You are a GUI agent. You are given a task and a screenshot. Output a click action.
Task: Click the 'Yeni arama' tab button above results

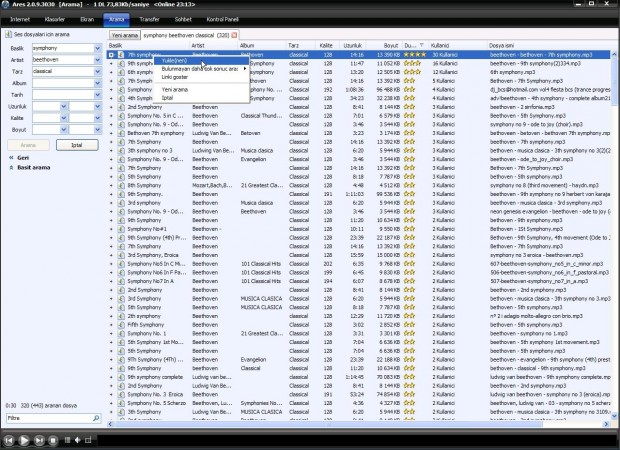(x=125, y=35)
